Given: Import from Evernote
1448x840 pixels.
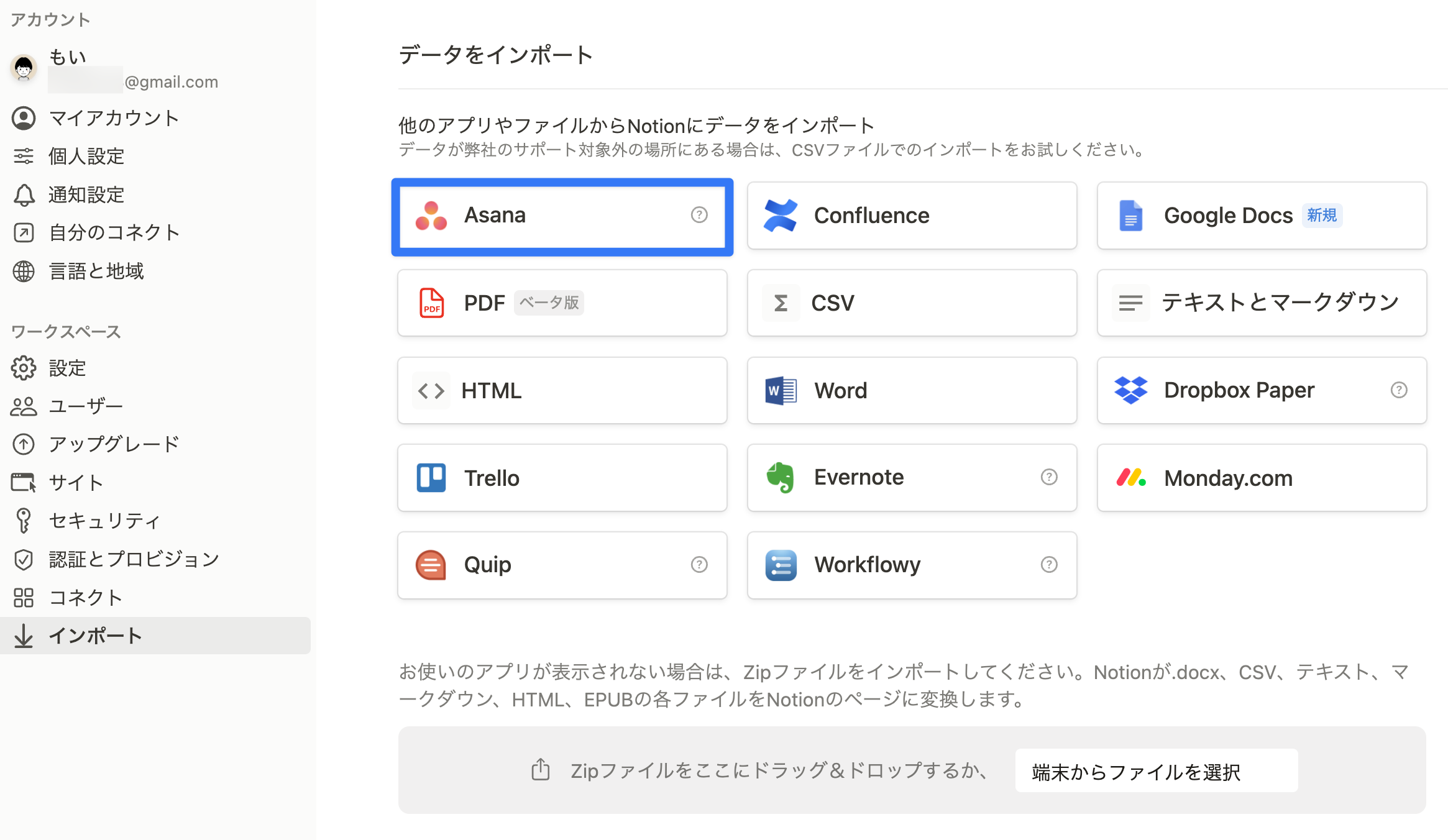Looking at the screenshot, I should pos(912,478).
